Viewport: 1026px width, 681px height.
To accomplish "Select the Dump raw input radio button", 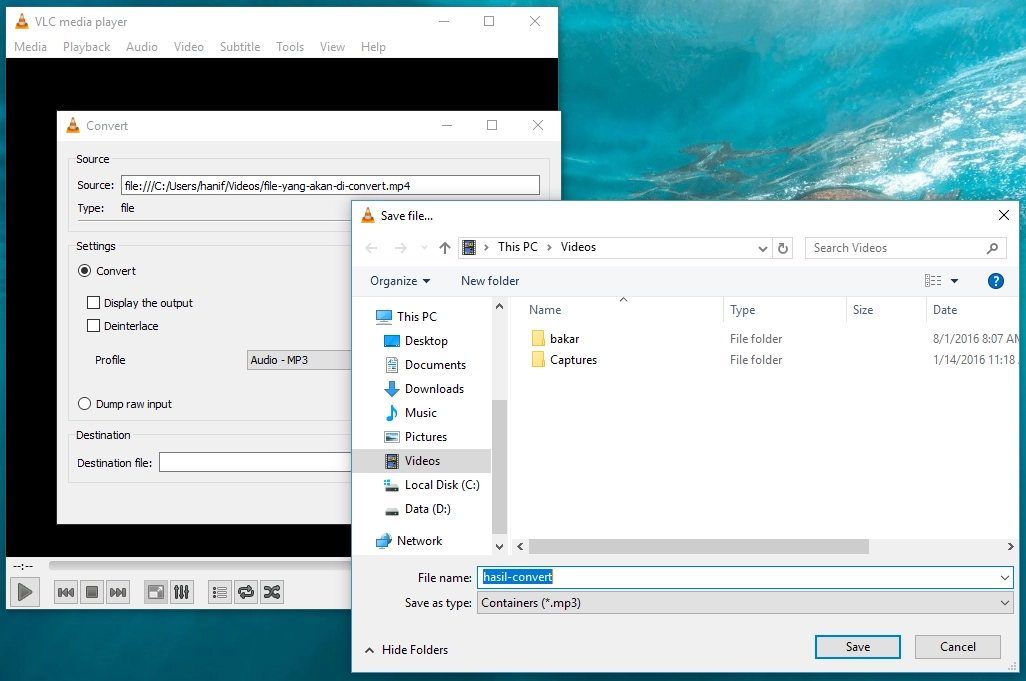I will point(84,404).
